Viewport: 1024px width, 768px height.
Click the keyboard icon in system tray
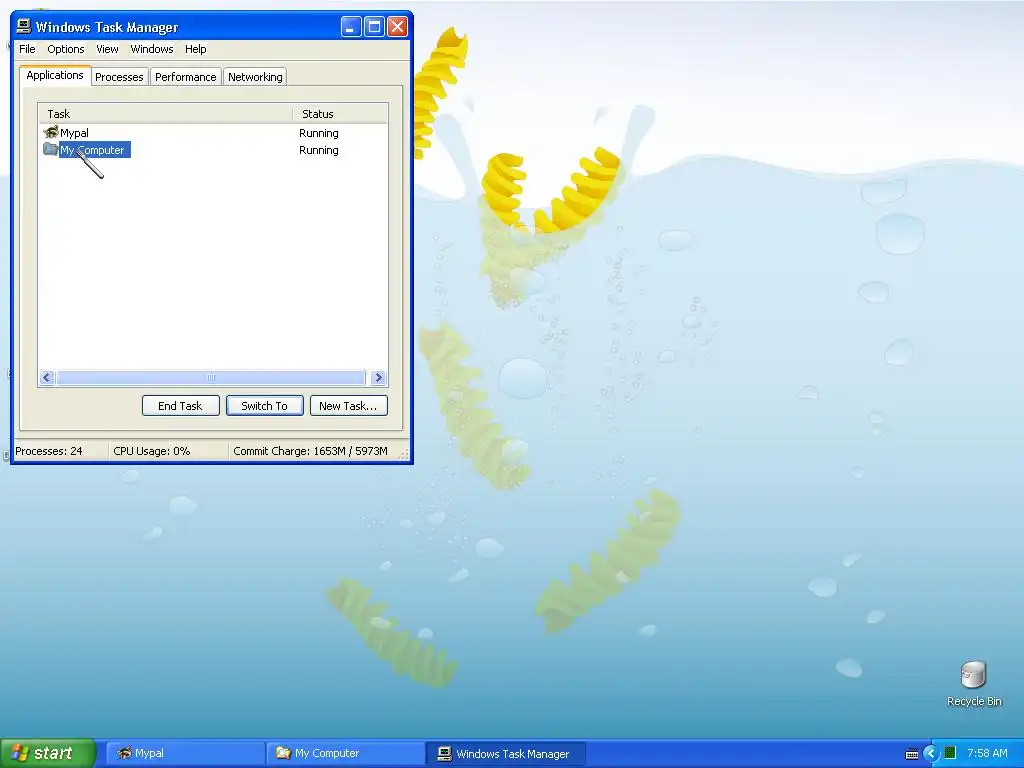[x=912, y=754]
